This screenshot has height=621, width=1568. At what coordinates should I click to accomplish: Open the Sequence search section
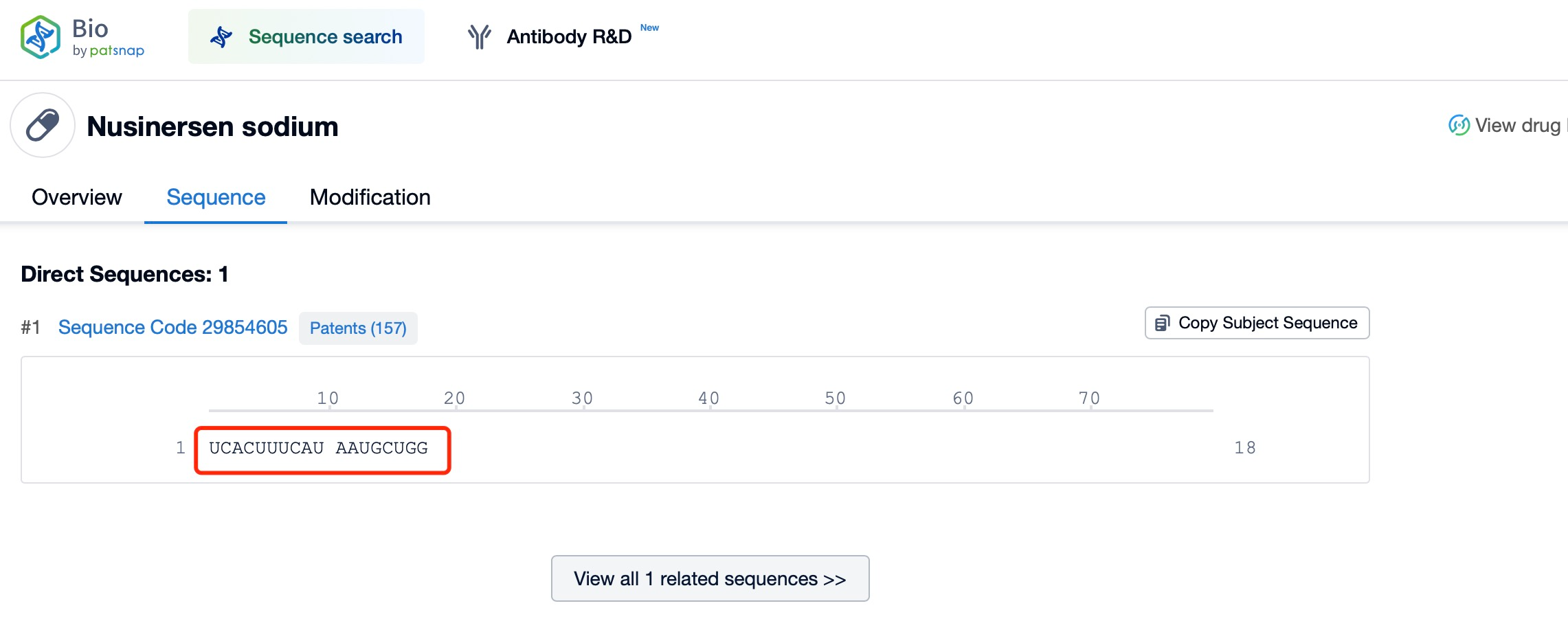(x=325, y=36)
